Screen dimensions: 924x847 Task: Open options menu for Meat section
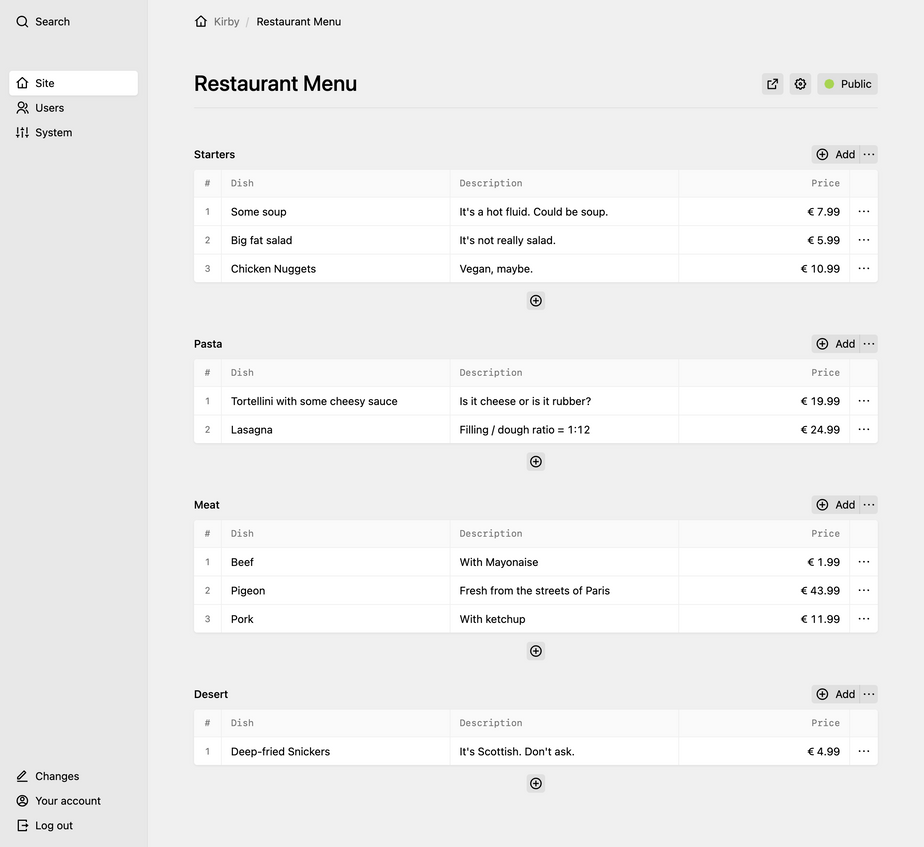[x=869, y=505]
